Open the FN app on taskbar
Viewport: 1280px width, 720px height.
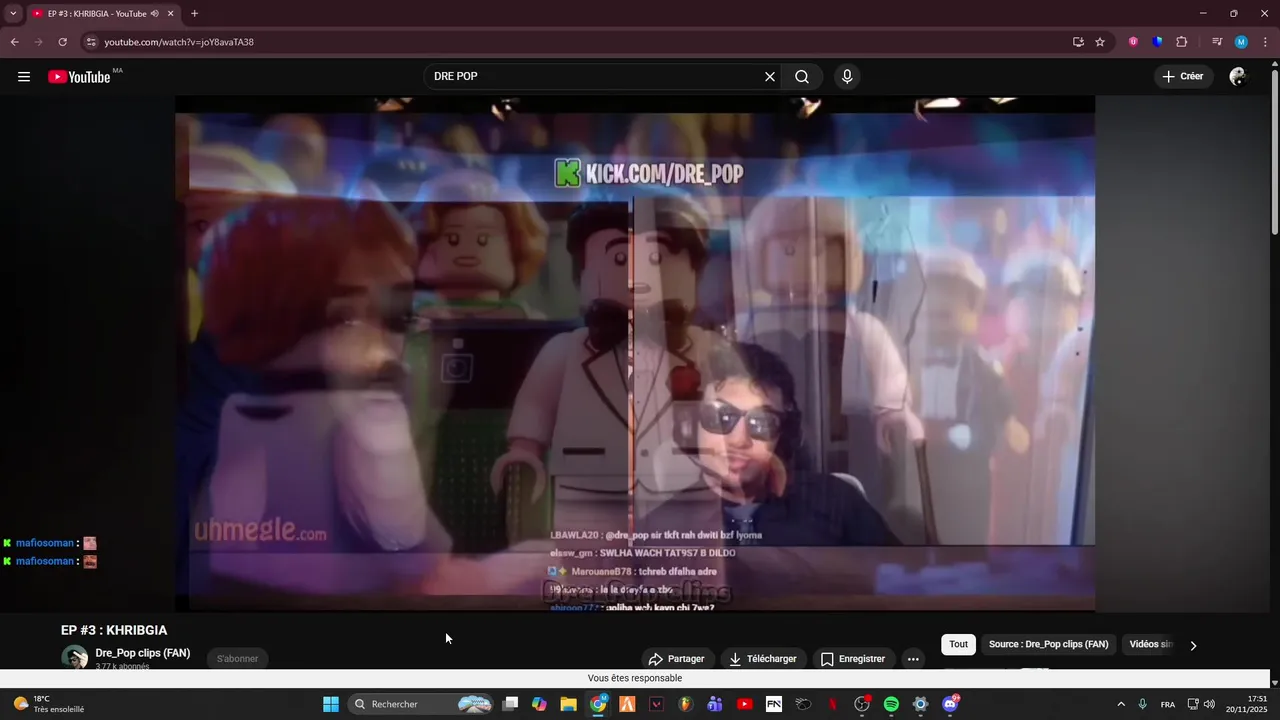774,704
